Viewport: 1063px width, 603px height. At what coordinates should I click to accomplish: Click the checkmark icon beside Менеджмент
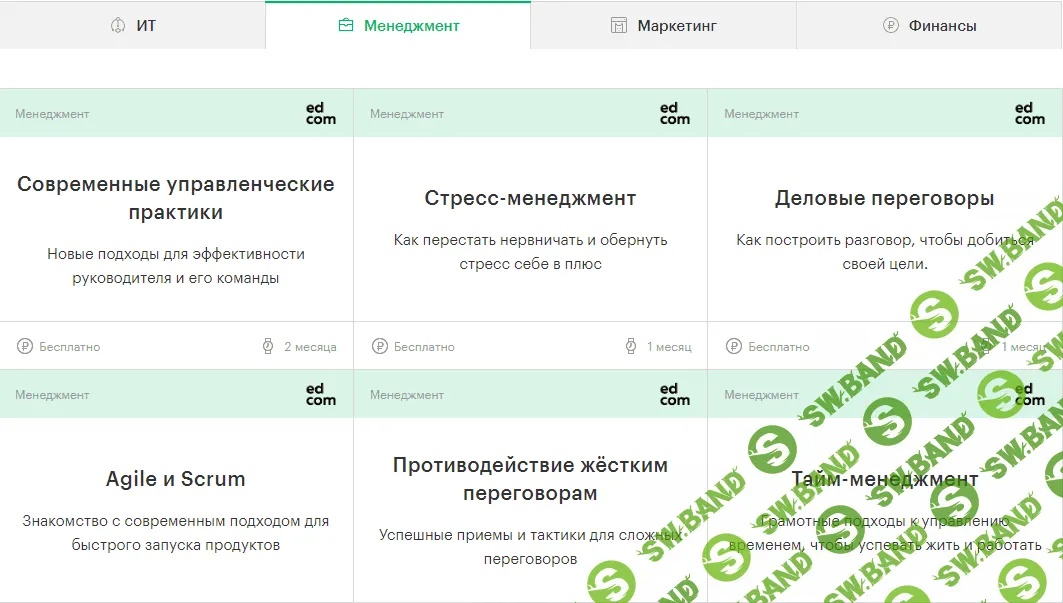coord(348,25)
